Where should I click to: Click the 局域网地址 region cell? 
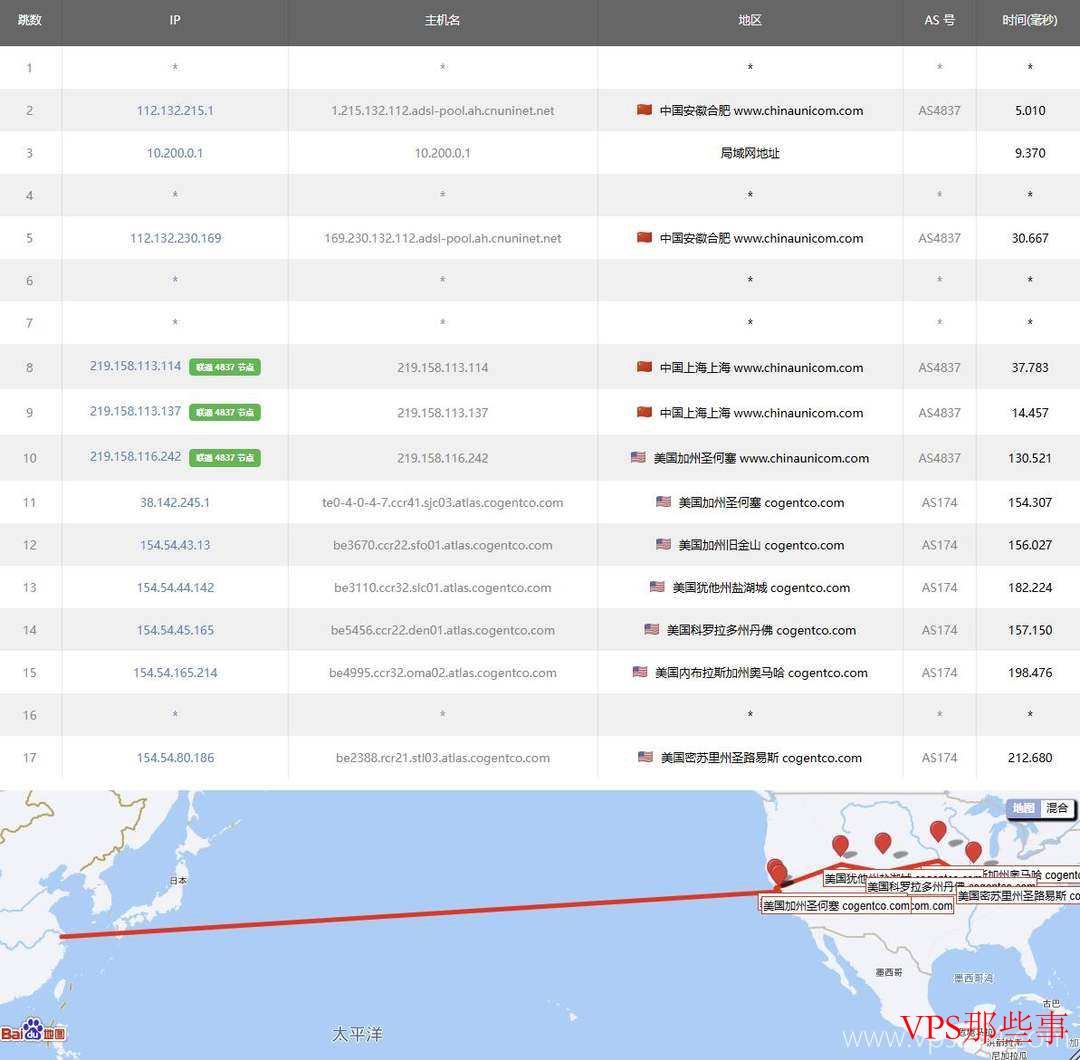(x=750, y=153)
